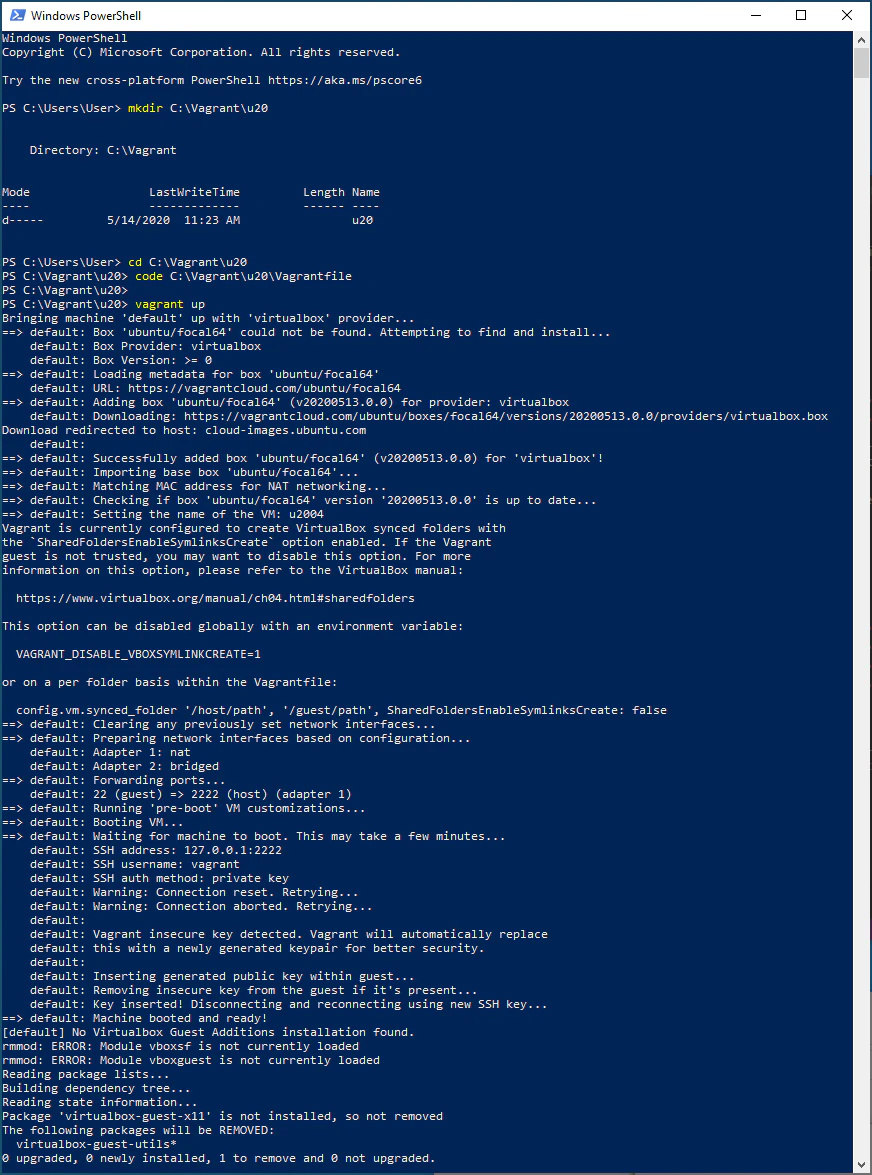Click the virtualbox.org sharedfolders manual URL
The width and height of the screenshot is (872, 1175).
(x=215, y=598)
